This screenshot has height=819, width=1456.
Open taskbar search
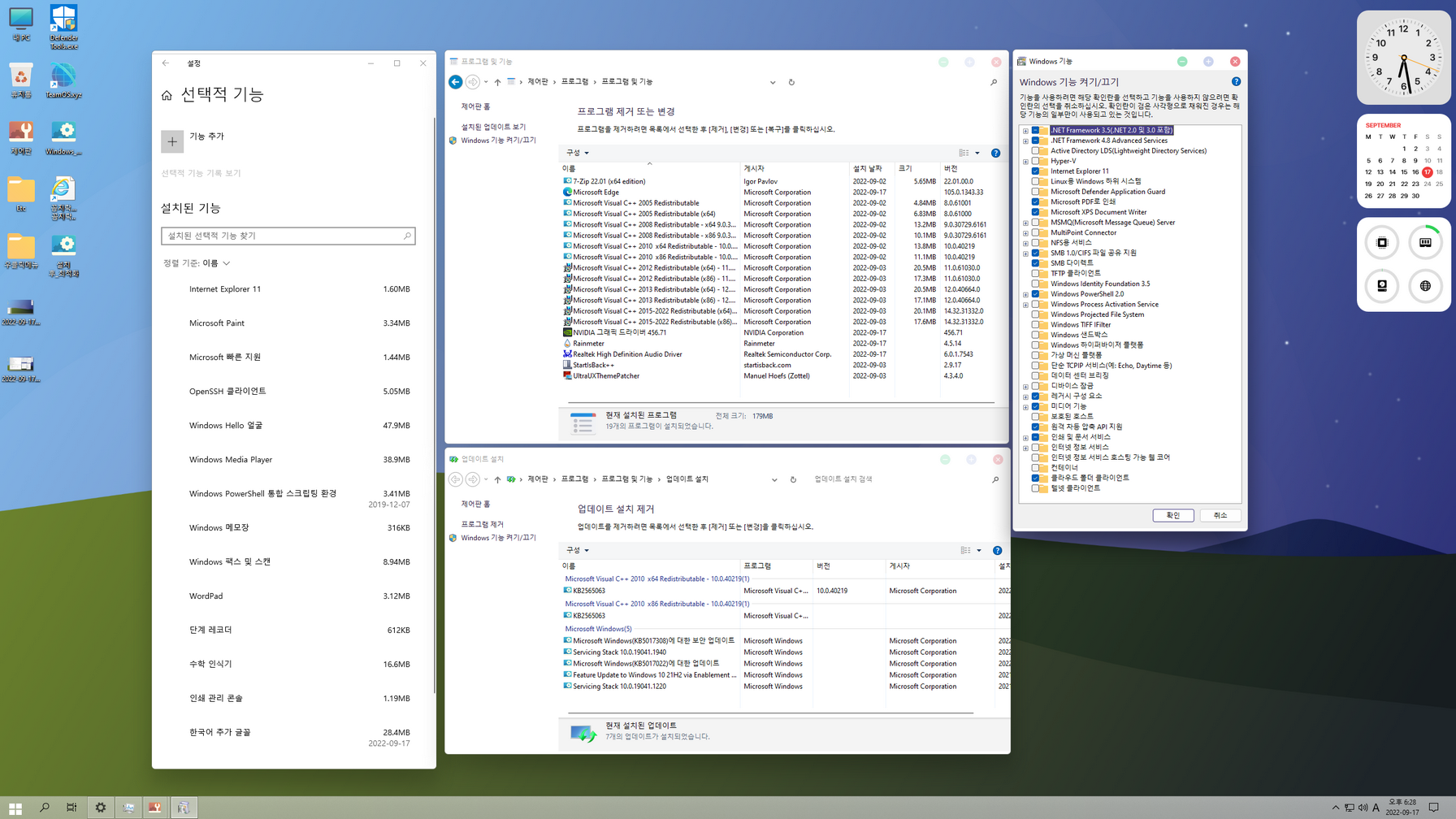[x=44, y=808]
